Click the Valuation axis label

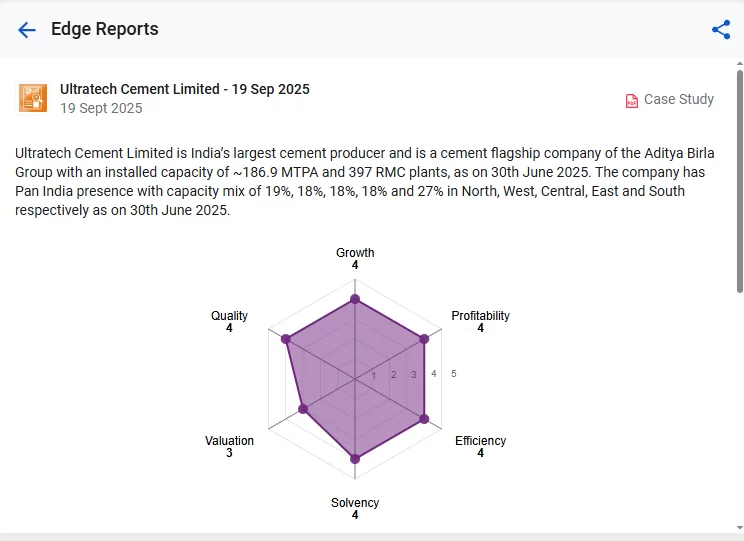[x=229, y=441]
